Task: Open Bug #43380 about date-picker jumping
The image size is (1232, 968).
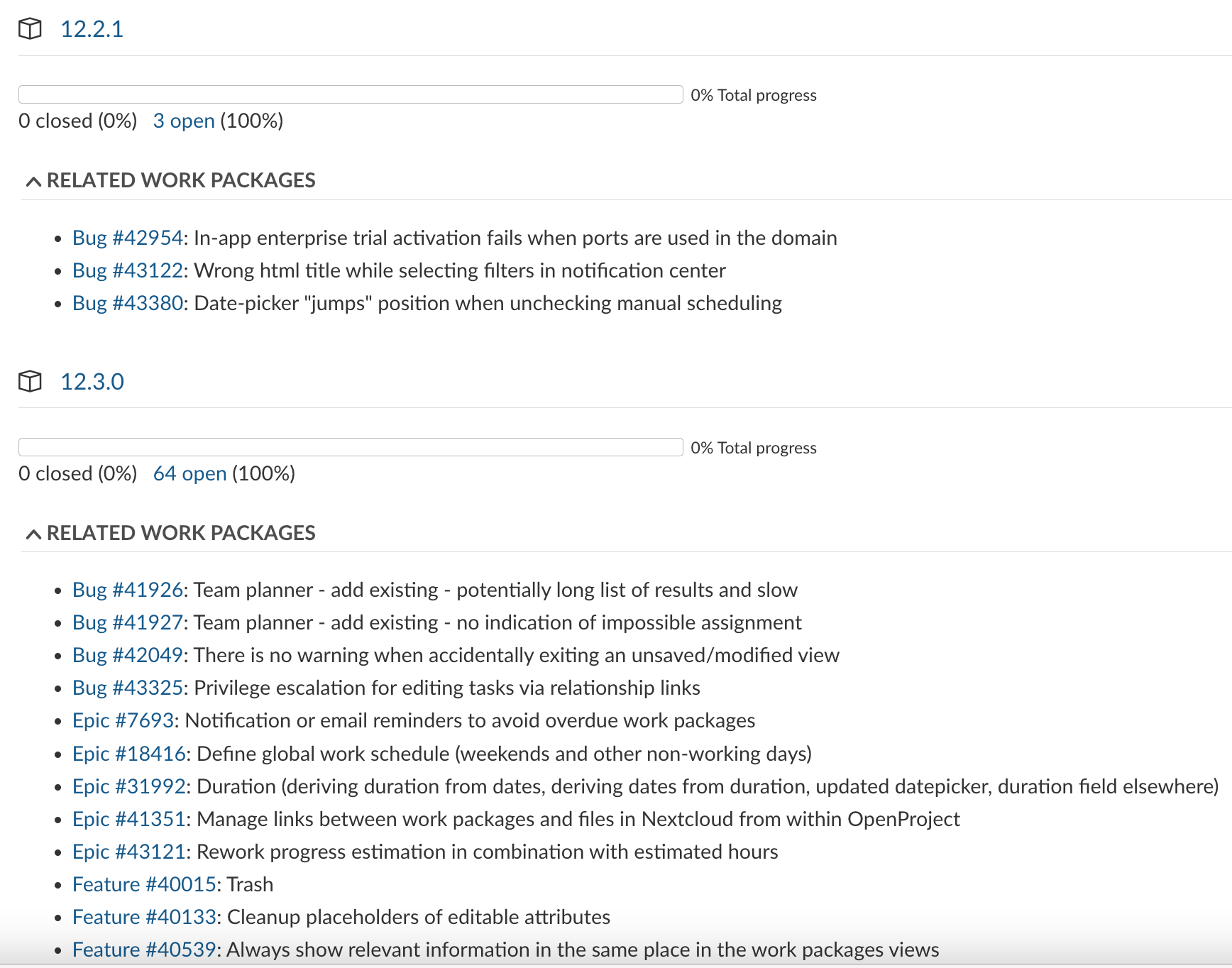Action: (128, 303)
